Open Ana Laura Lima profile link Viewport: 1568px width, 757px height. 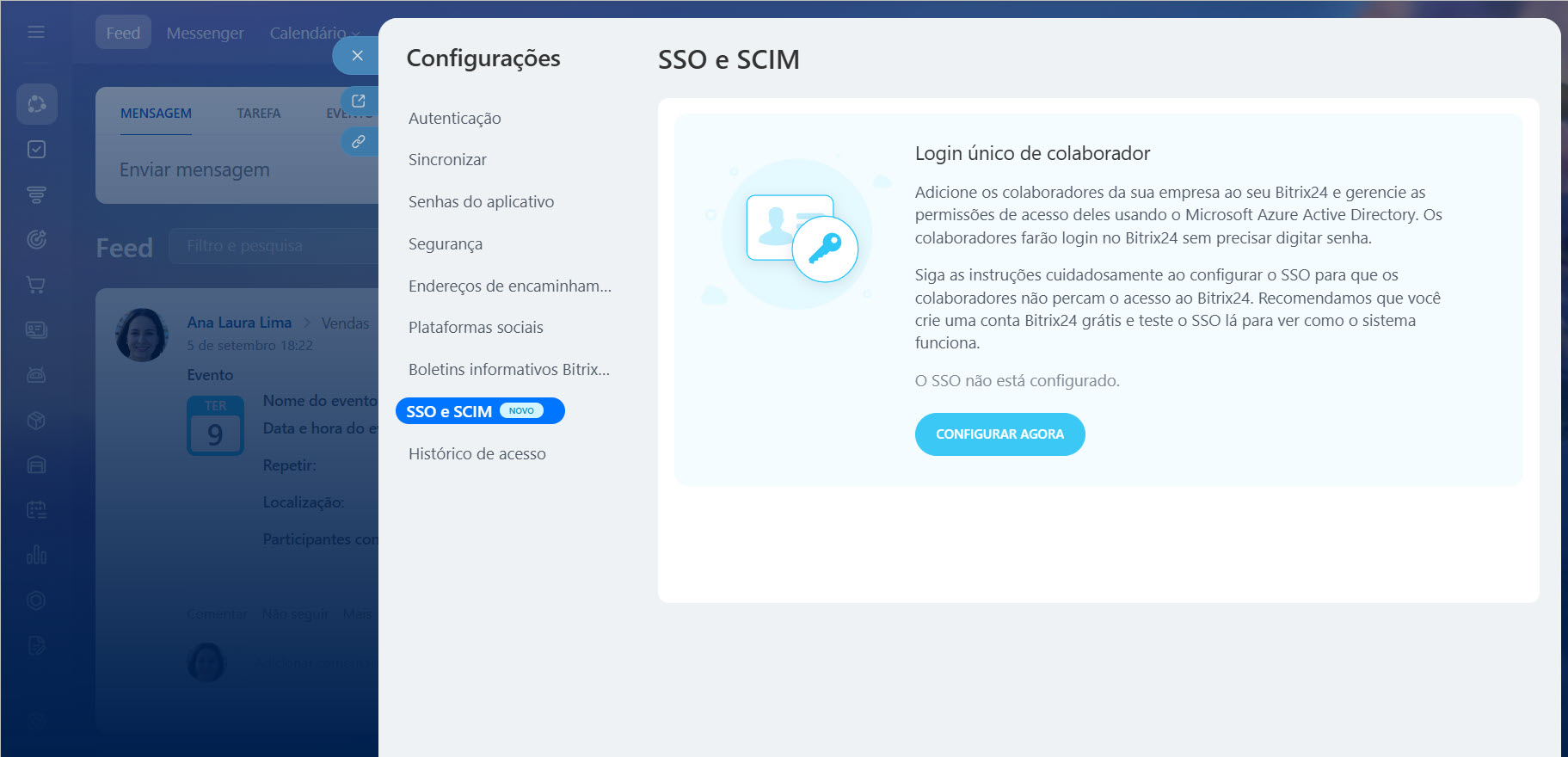(239, 323)
